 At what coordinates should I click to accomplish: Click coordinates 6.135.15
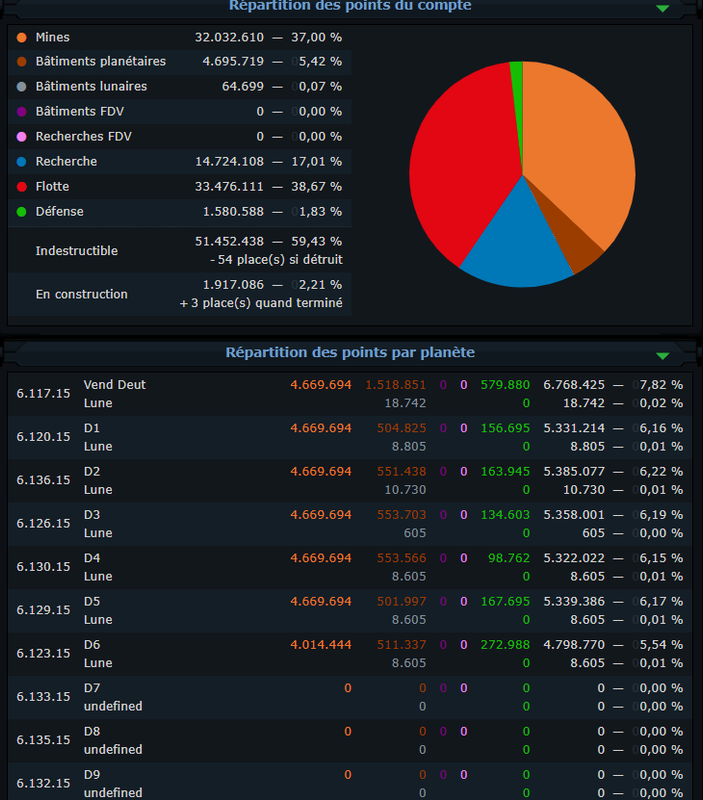pyautogui.click(x=43, y=741)
